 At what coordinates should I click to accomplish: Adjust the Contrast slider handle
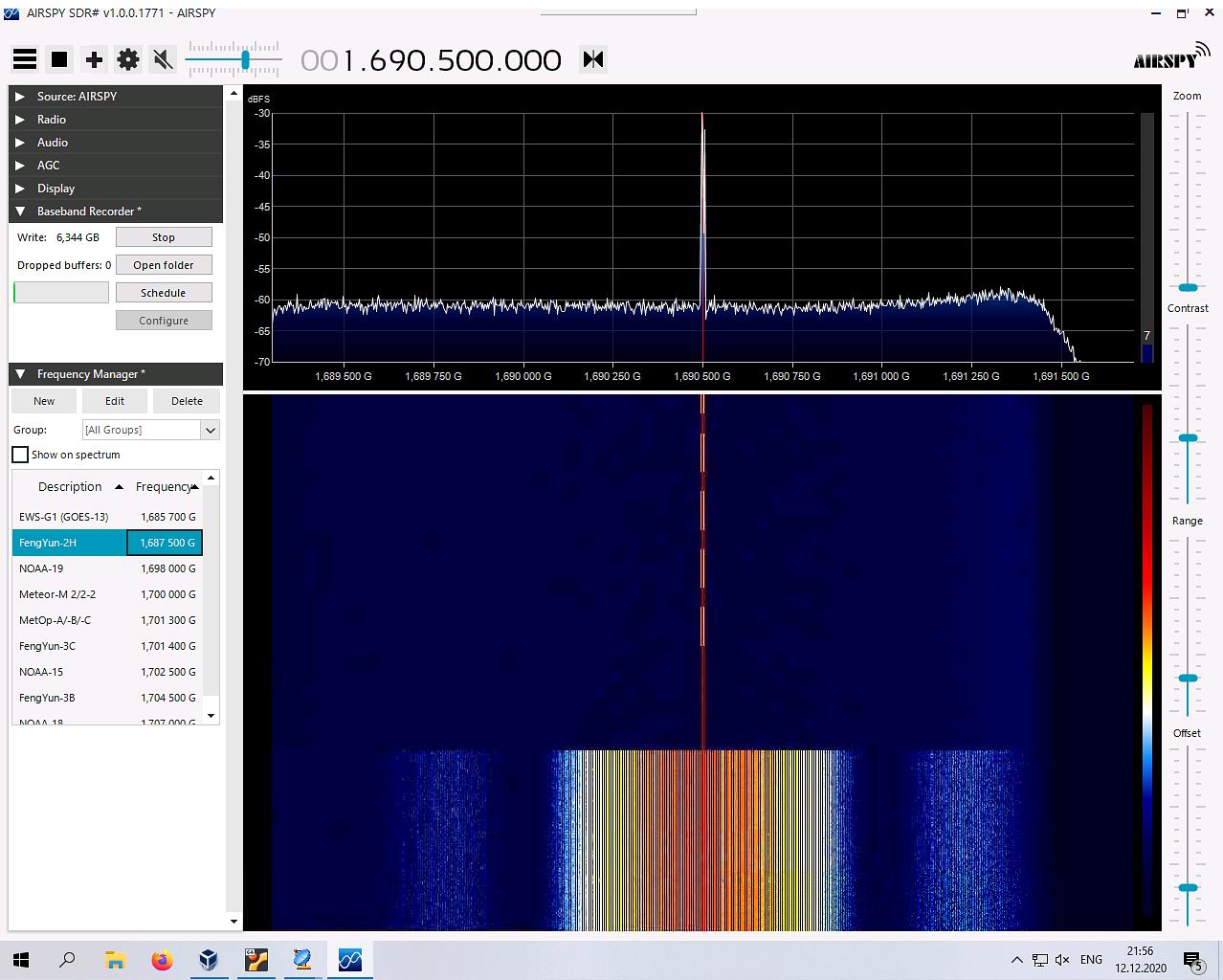[1188, 437]
